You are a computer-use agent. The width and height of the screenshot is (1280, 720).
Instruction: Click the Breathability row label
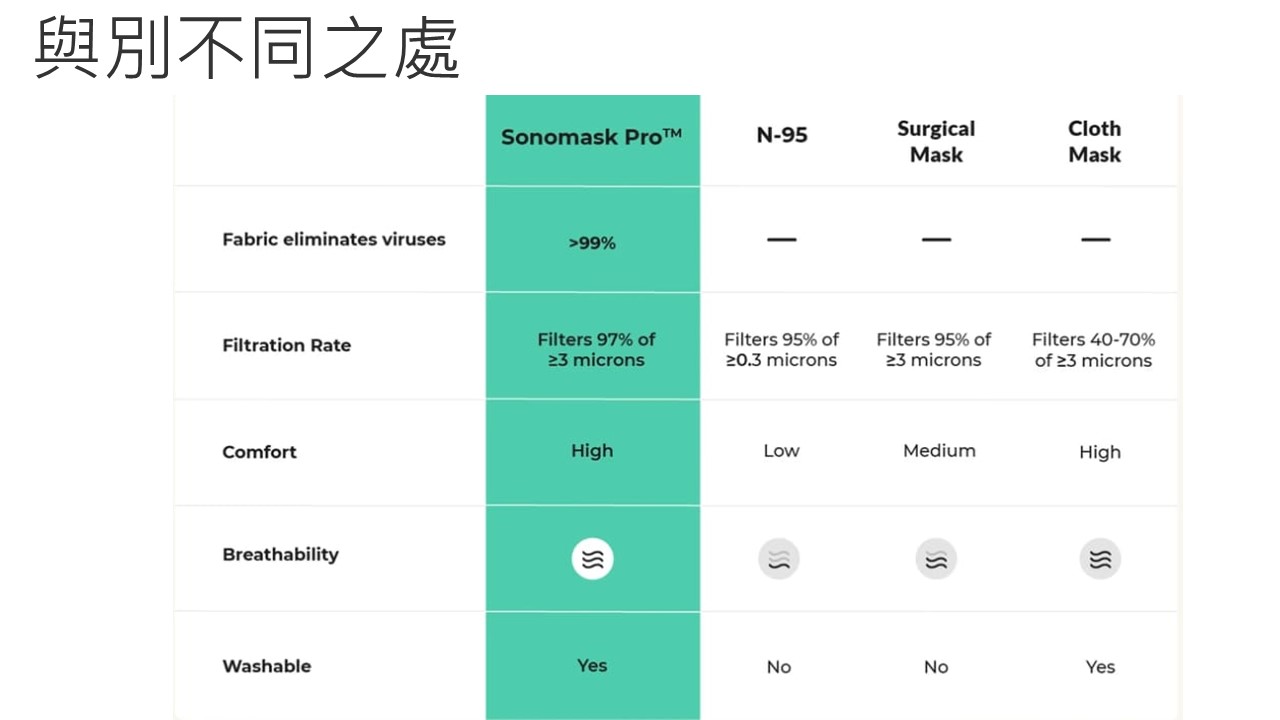tap(280, 555)
